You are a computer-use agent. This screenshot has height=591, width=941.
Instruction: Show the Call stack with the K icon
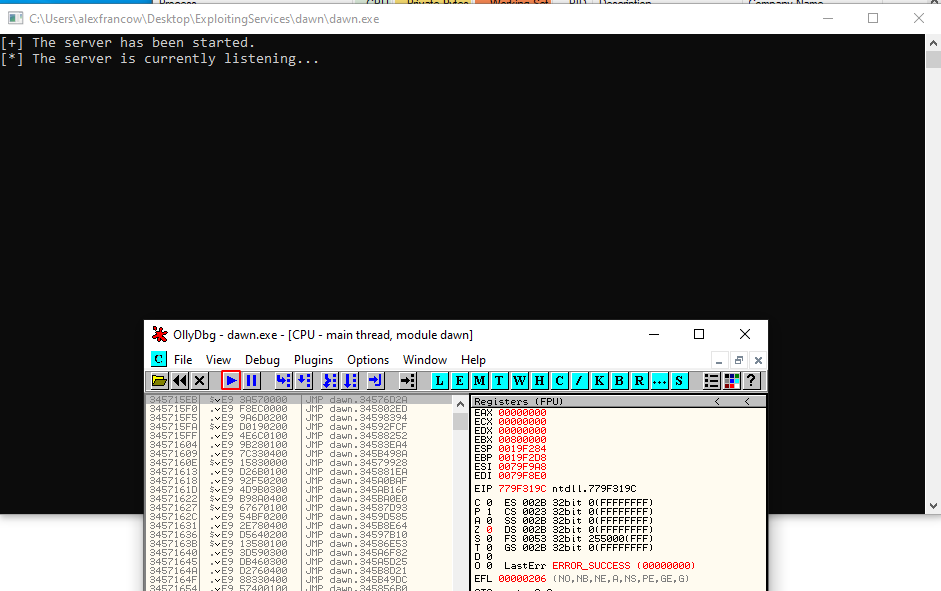(599, 380)
